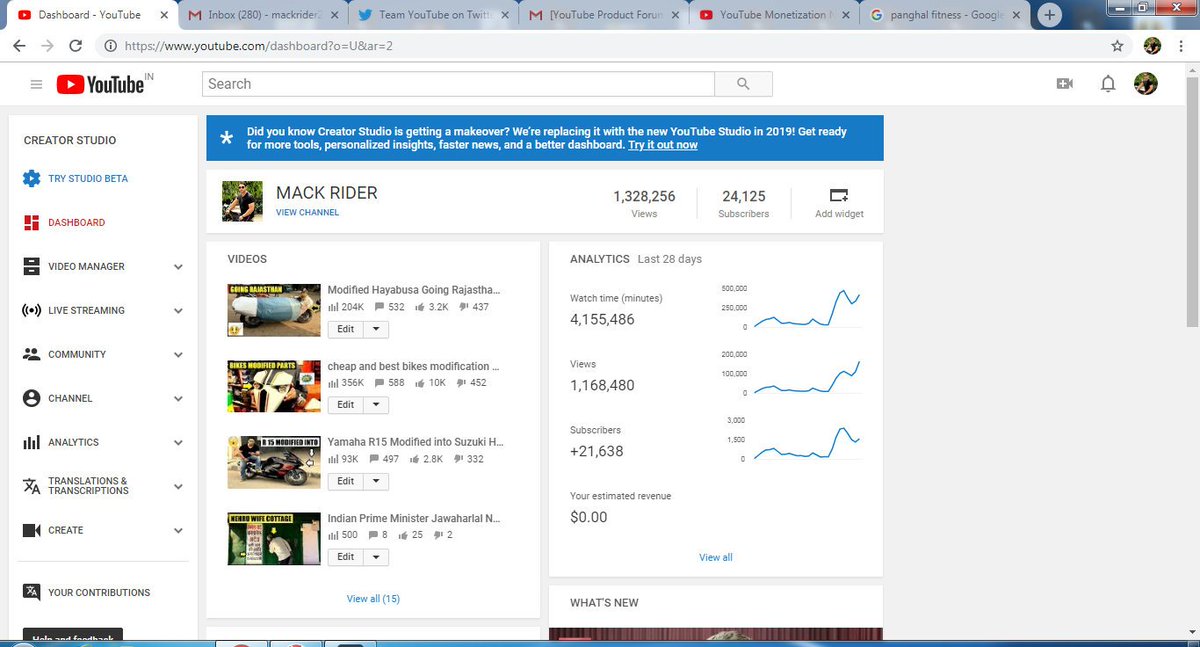Expand the Channel section
This screenshot has height=647, width=1200.
pyautogui.click(x=178, y=399)
